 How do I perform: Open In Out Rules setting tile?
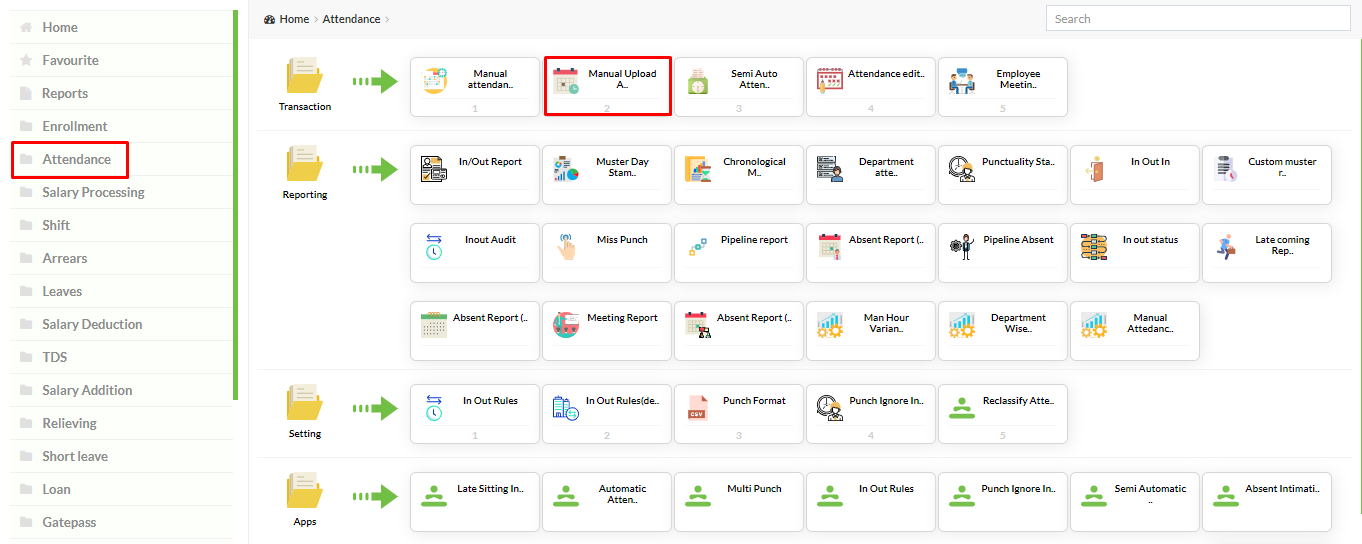475,414
